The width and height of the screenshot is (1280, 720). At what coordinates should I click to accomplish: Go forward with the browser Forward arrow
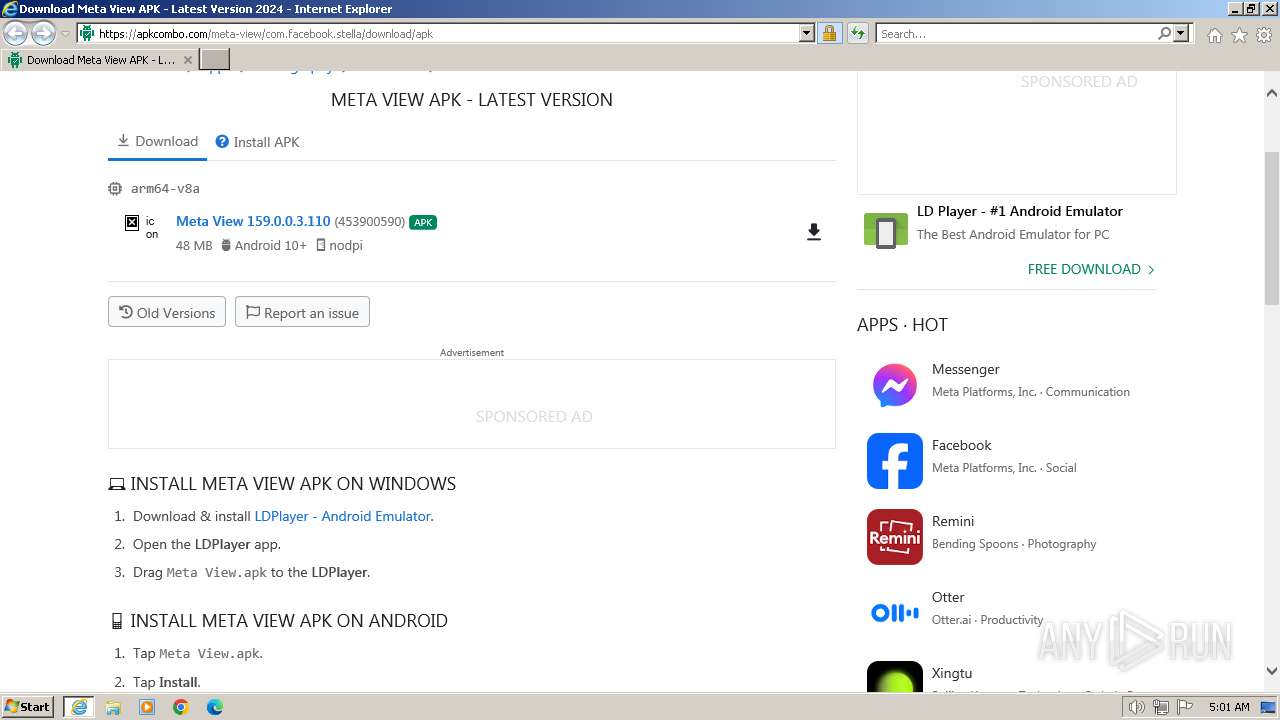[43, 34]
